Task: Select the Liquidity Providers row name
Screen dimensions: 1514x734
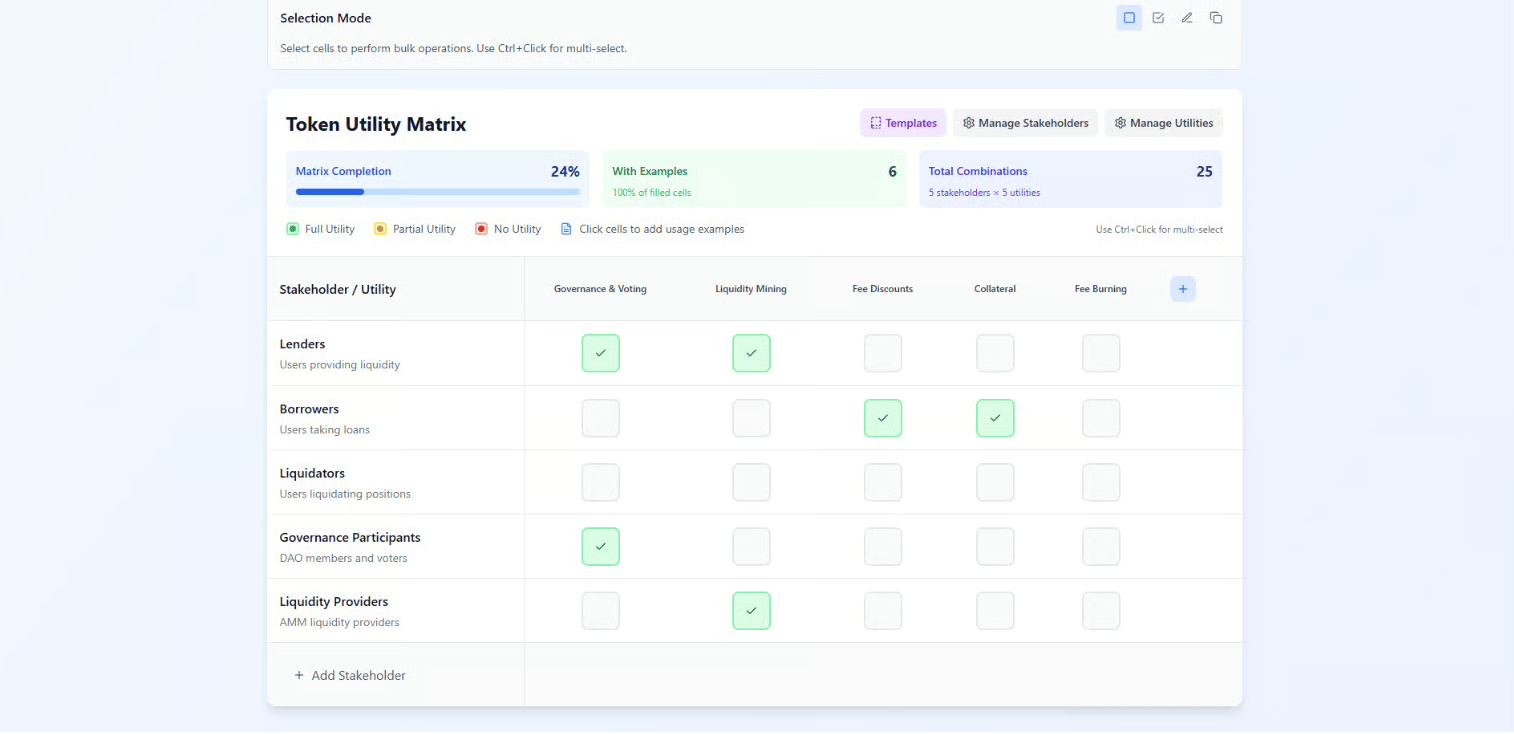Action: (x=334, y=602)
